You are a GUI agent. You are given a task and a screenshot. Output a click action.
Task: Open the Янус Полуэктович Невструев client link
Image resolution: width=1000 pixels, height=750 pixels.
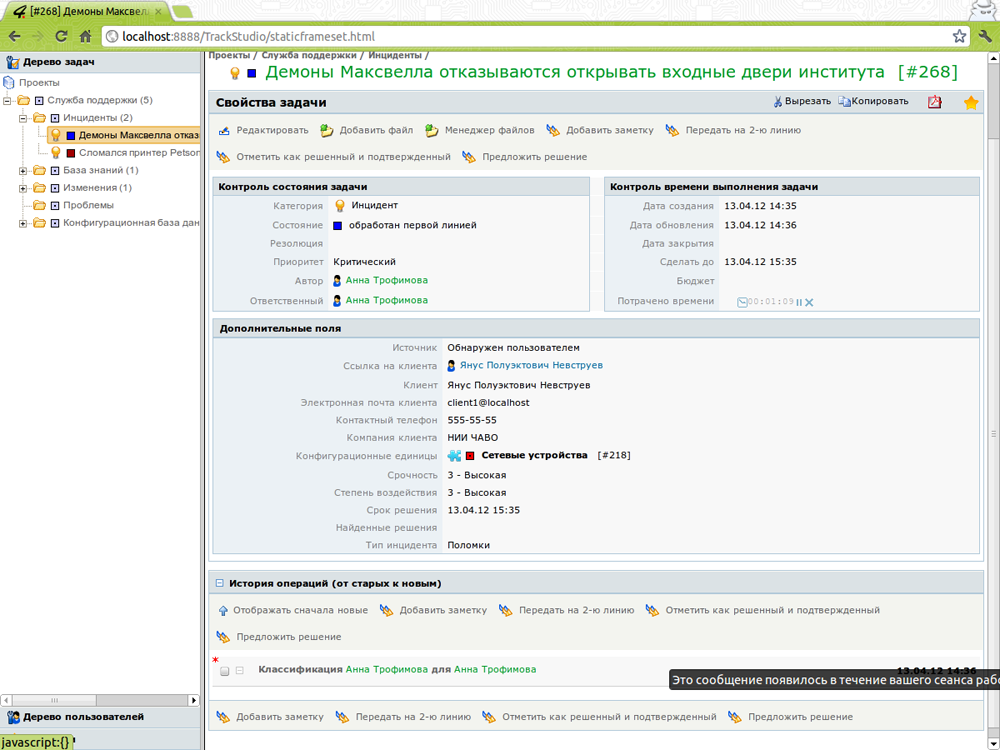[531, 366]
